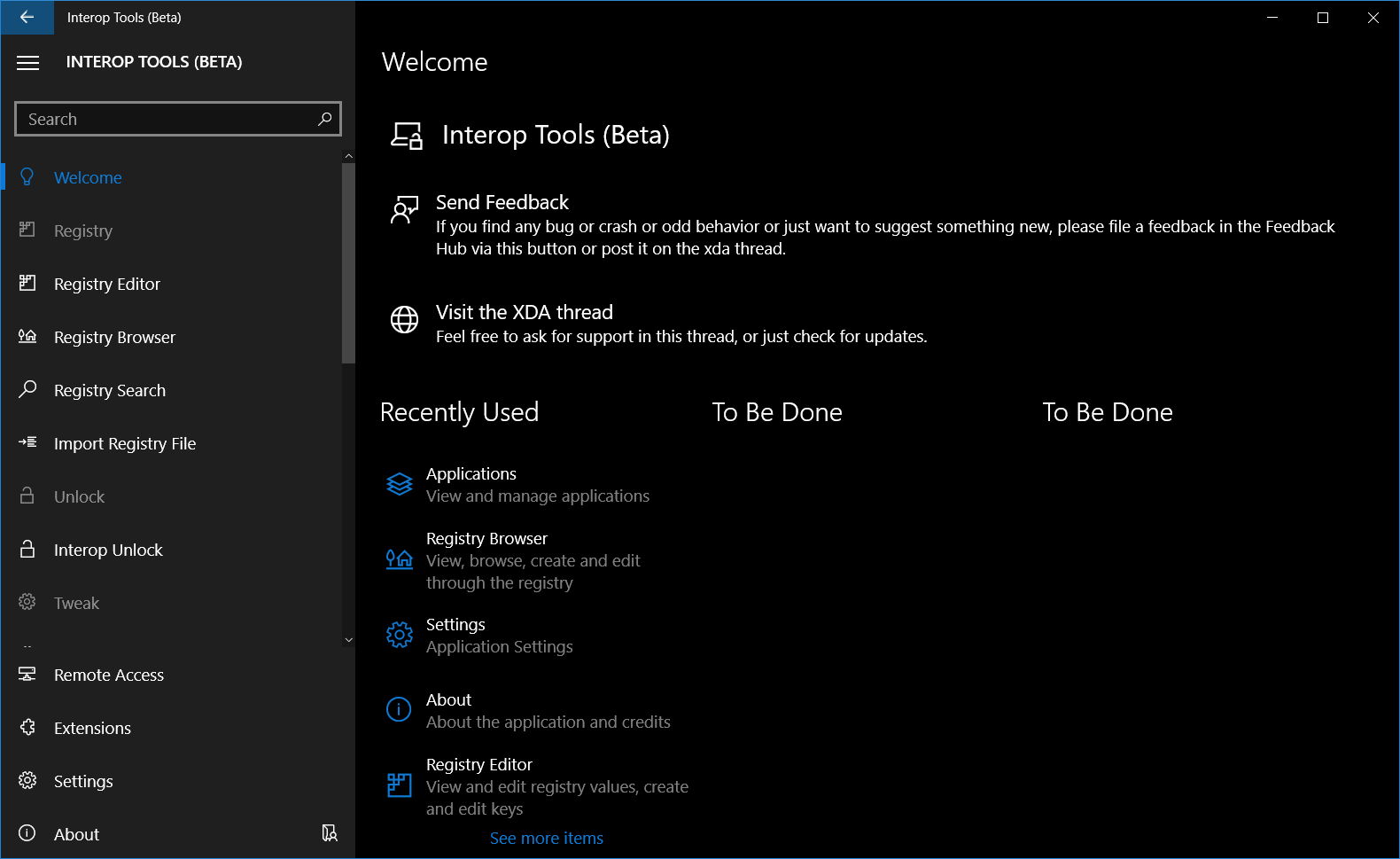Click the blue Registry Editor icon in Recently Used
This screenshot has height=859, width=1400.
coord(399,785)
